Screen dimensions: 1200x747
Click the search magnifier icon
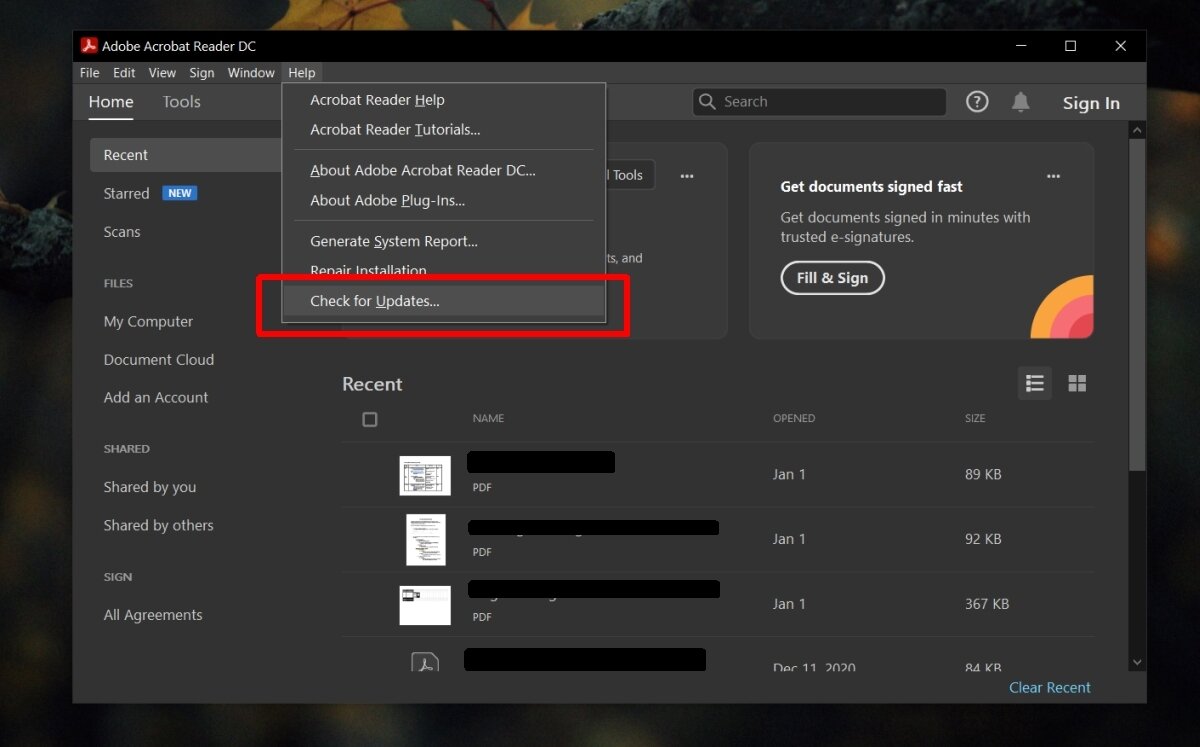tap(707, 101)
